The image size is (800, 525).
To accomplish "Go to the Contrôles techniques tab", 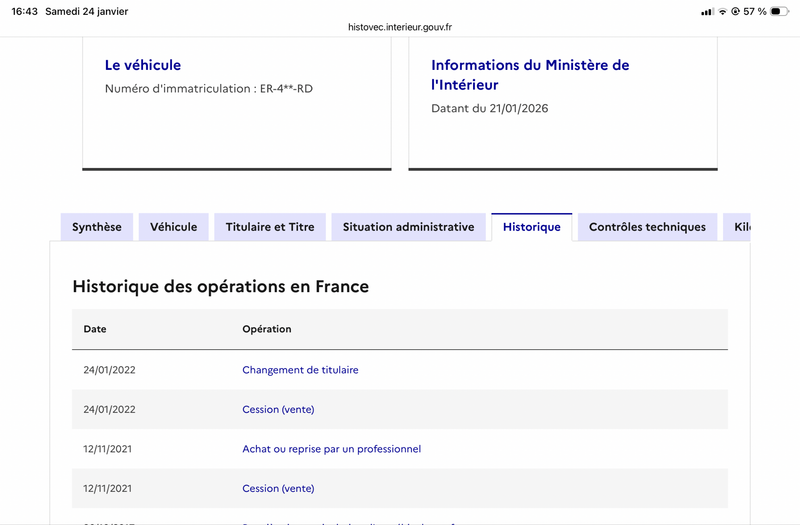I will [x=647, y=227].
